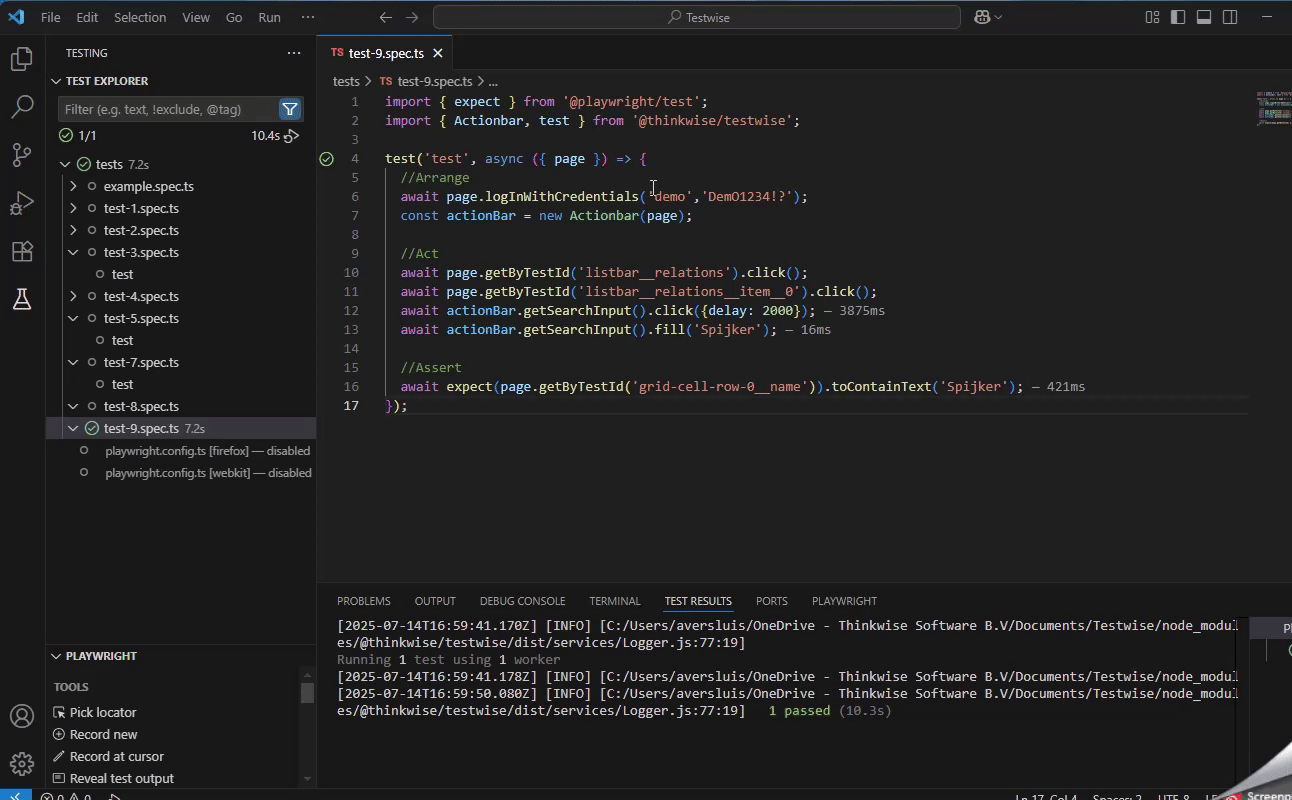Switch to the Ports tab
The width and height of the screenshot is (1292, 800).
tap(772, 601)
